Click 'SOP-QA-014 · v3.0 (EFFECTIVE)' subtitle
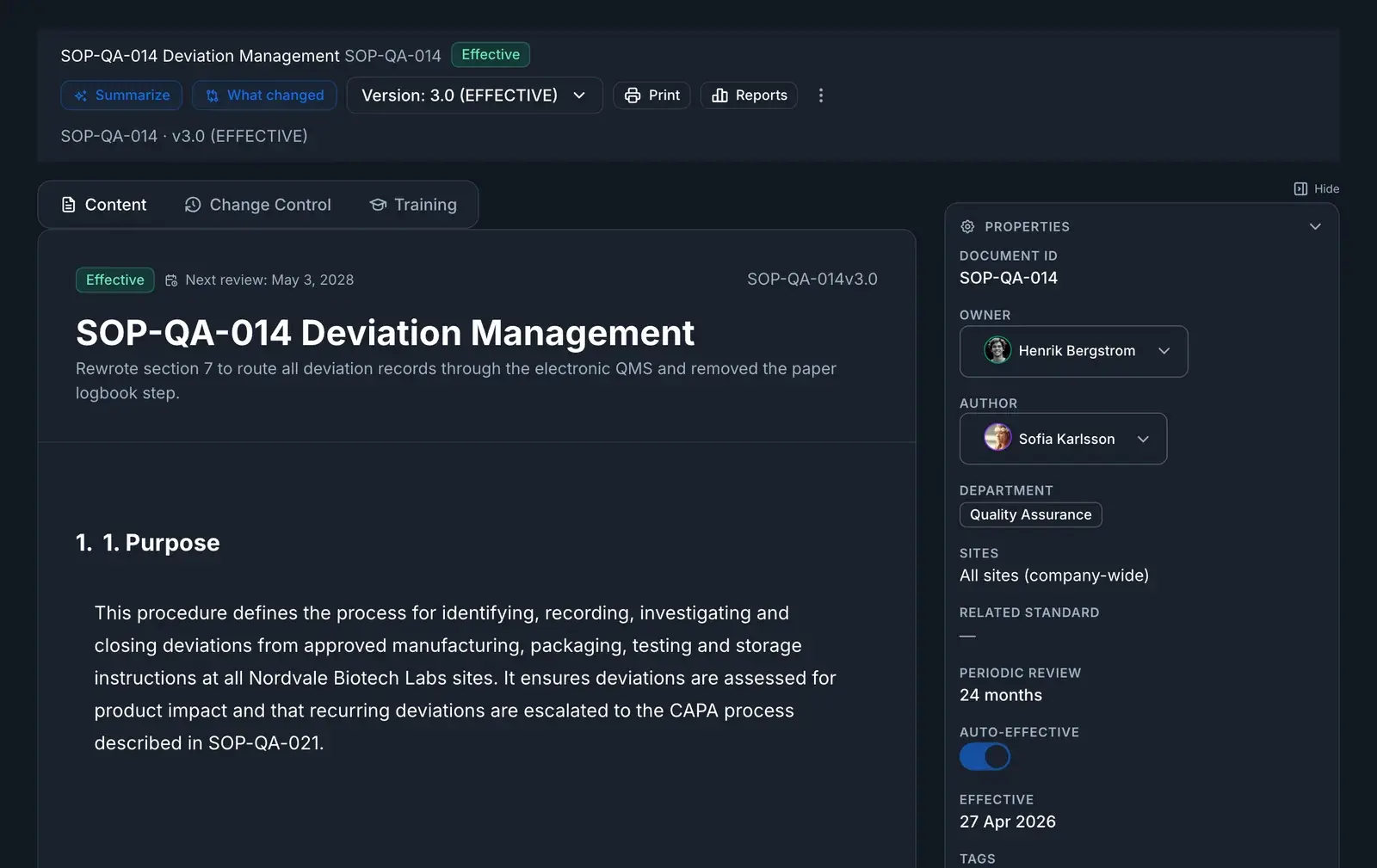Image resolution: width=1377 pixels, height=868 pixels. pyautogui.click(x=184, y=136)
